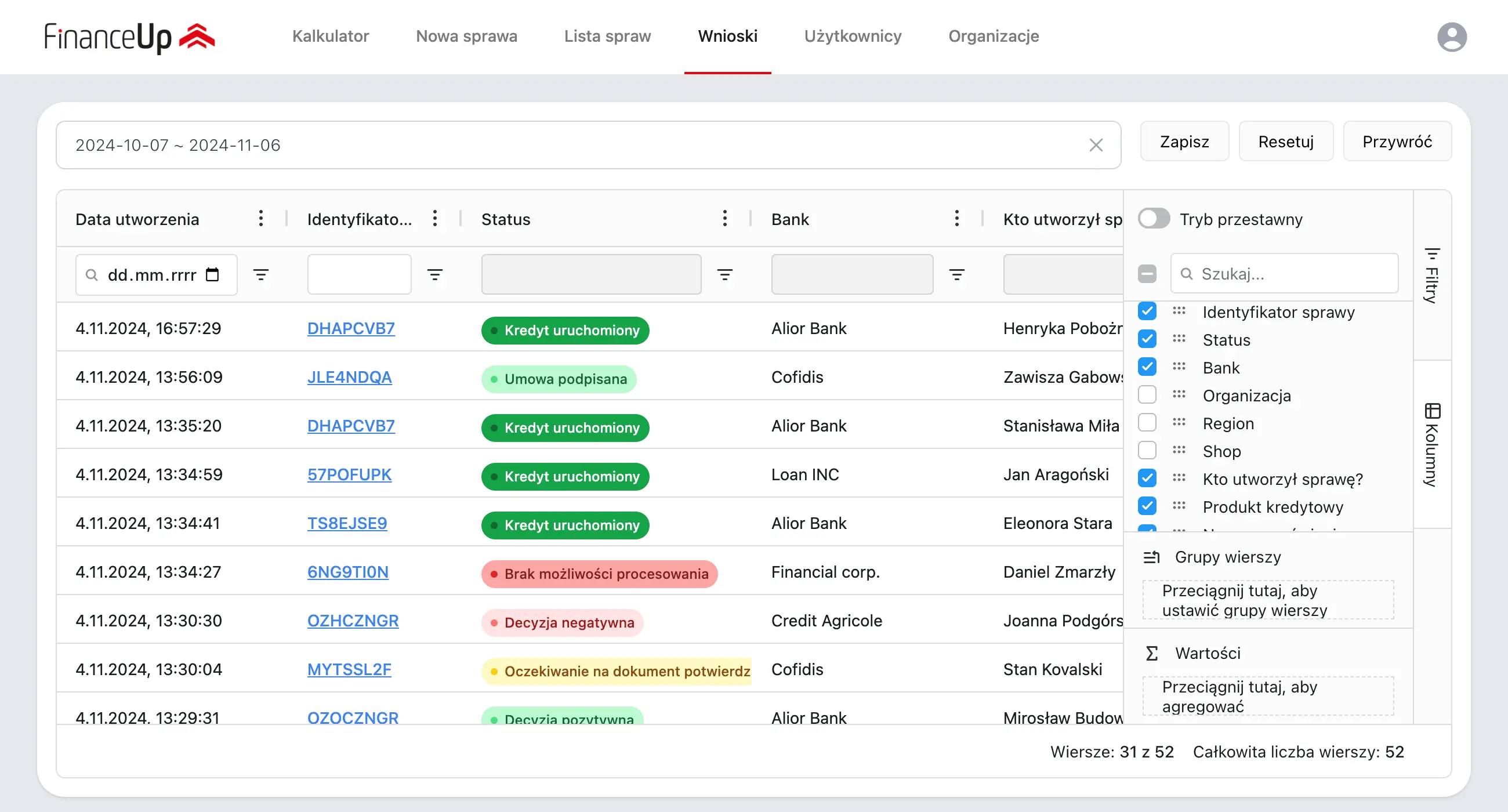The width and height of the screenshot is (1508, 812).
Task: Open the filter icon for Bank column
Action: 956,274
